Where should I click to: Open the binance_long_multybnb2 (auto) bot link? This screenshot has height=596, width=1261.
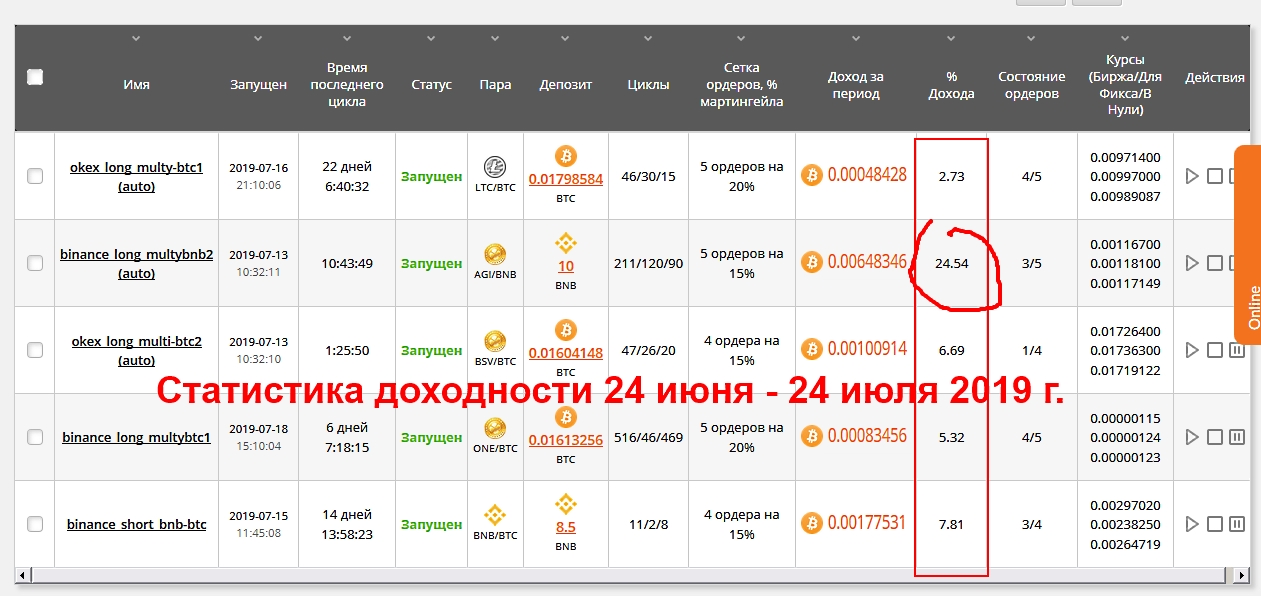click(x=136, y=264)
